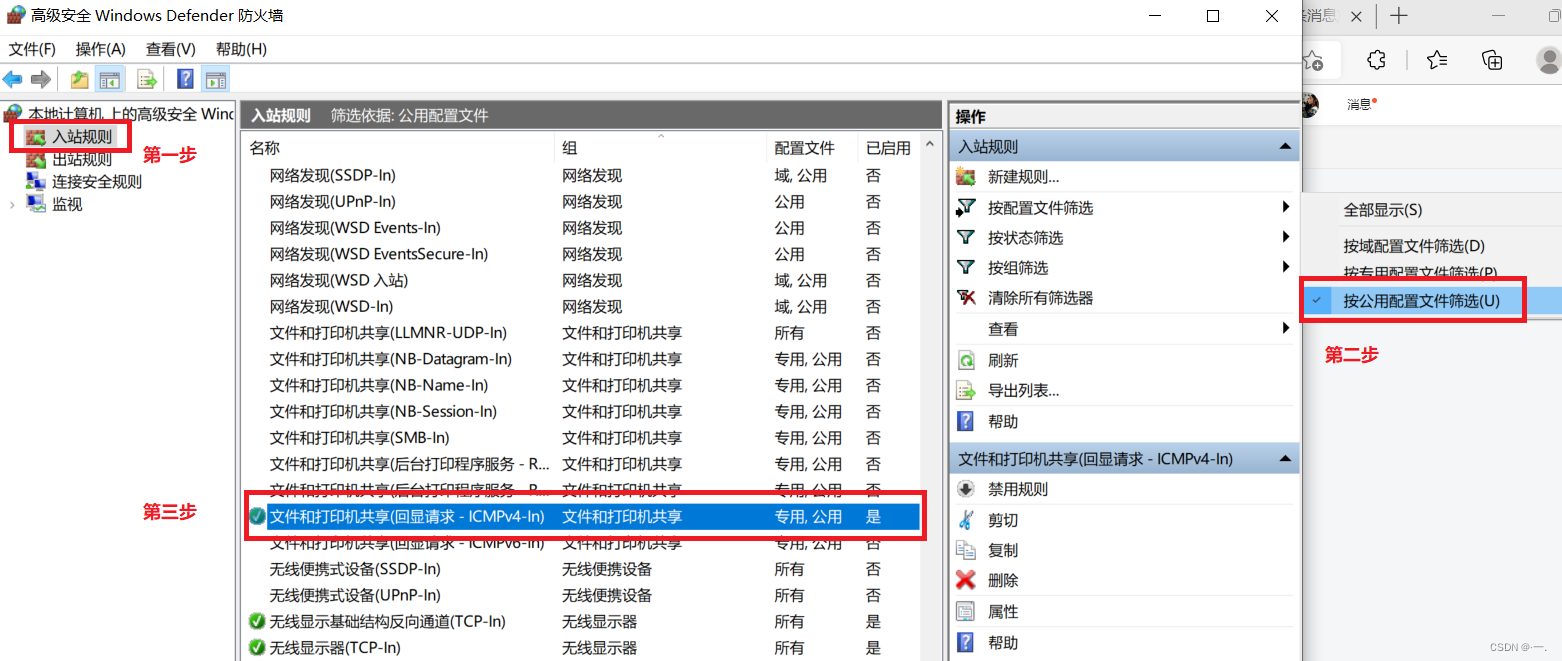Open the 按组筛选 submenu arrow

1285,267
